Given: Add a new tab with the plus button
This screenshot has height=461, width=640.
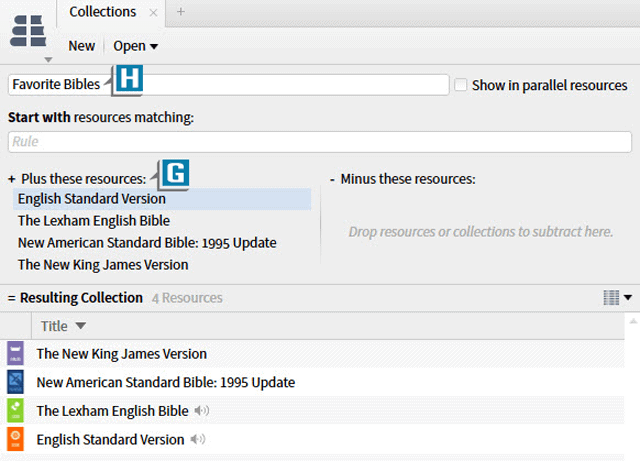Looking at the screenshot, I should (x=181, y=12).
